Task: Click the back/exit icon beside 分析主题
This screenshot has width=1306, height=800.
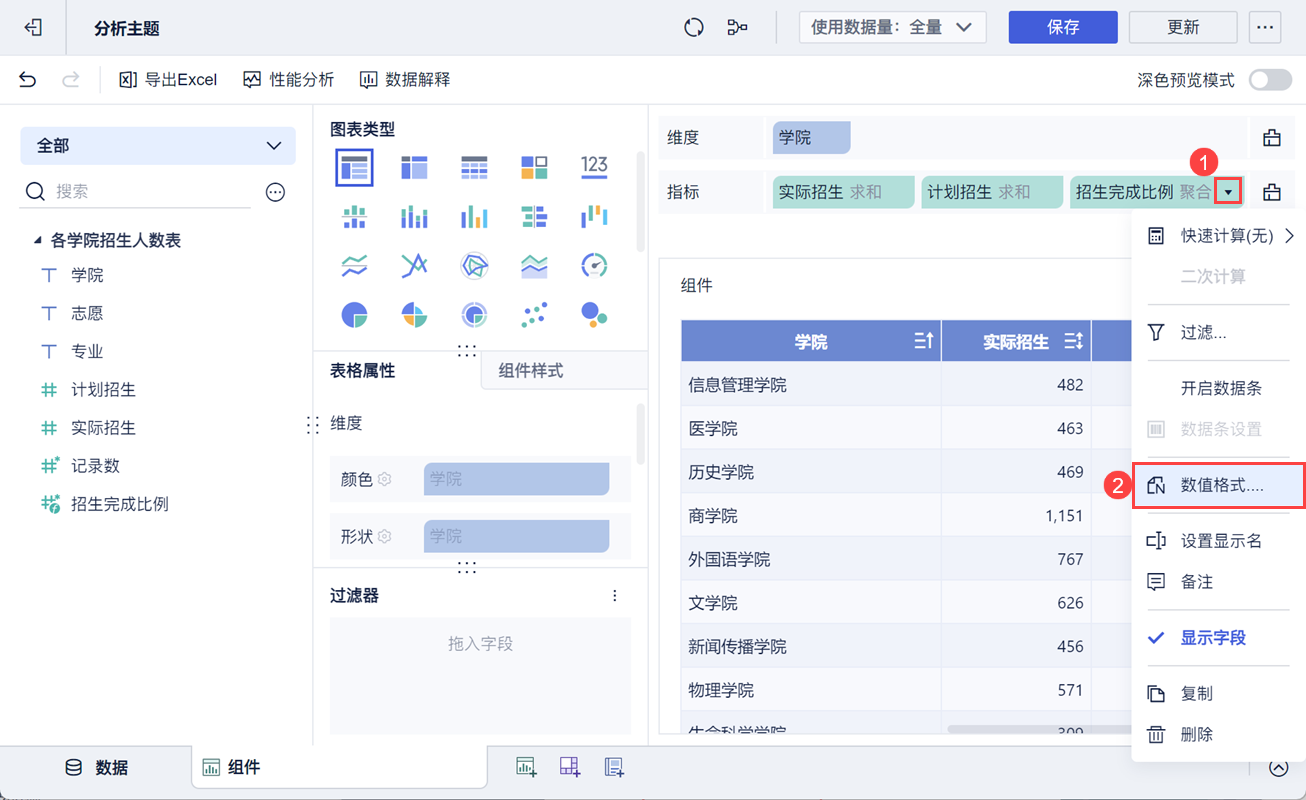Action: 33,28
